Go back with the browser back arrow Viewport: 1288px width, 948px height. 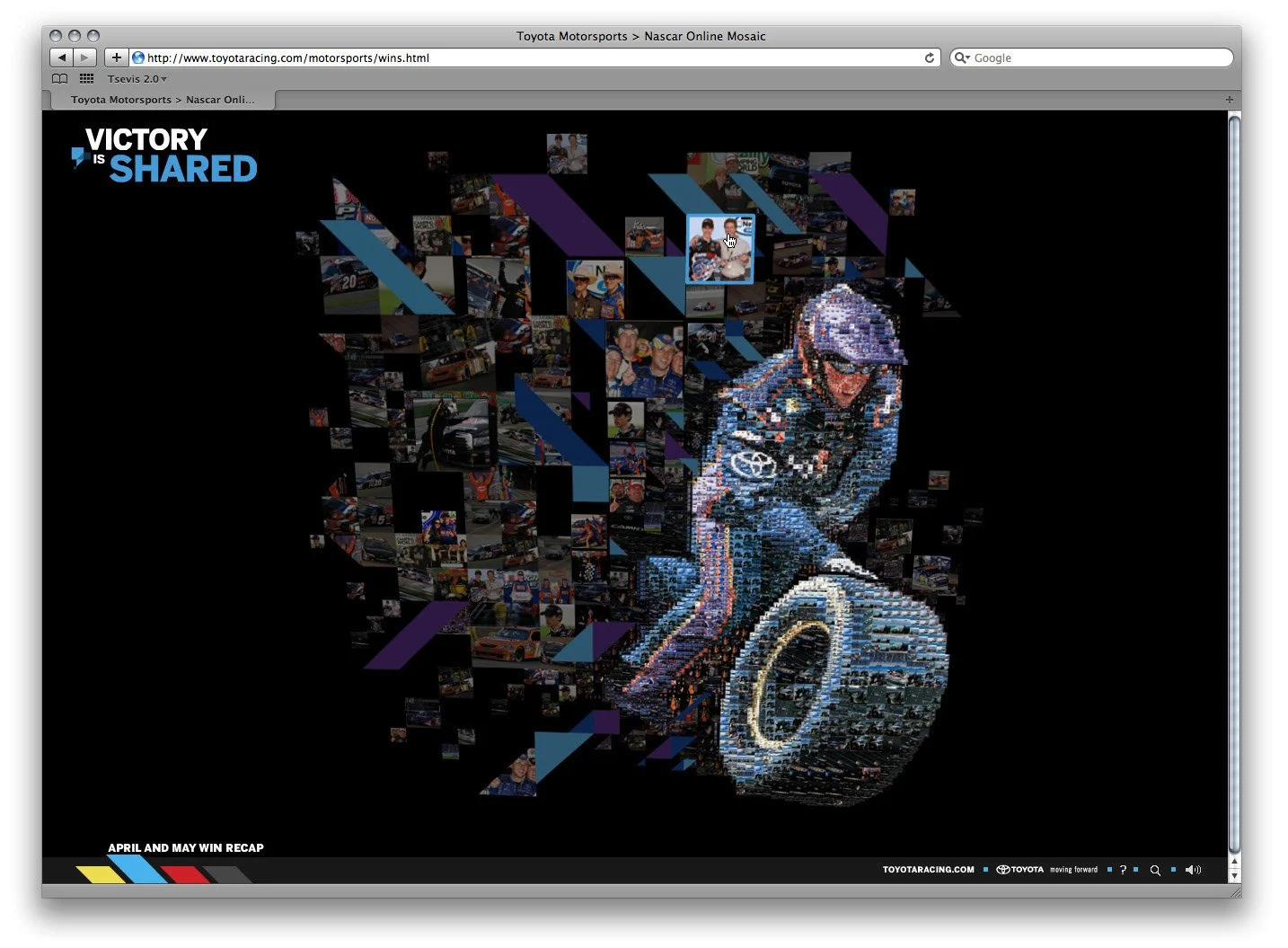click(61, 58)
